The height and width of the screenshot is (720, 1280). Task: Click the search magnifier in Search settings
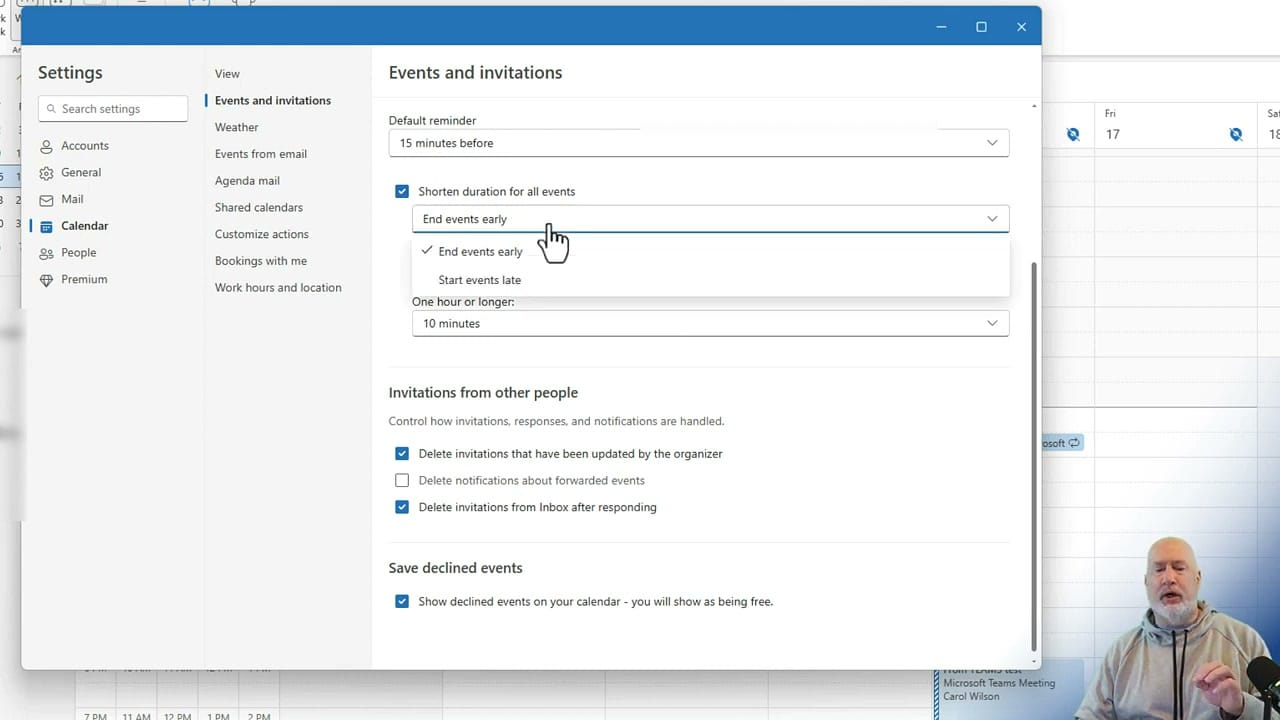coord(51,108)
